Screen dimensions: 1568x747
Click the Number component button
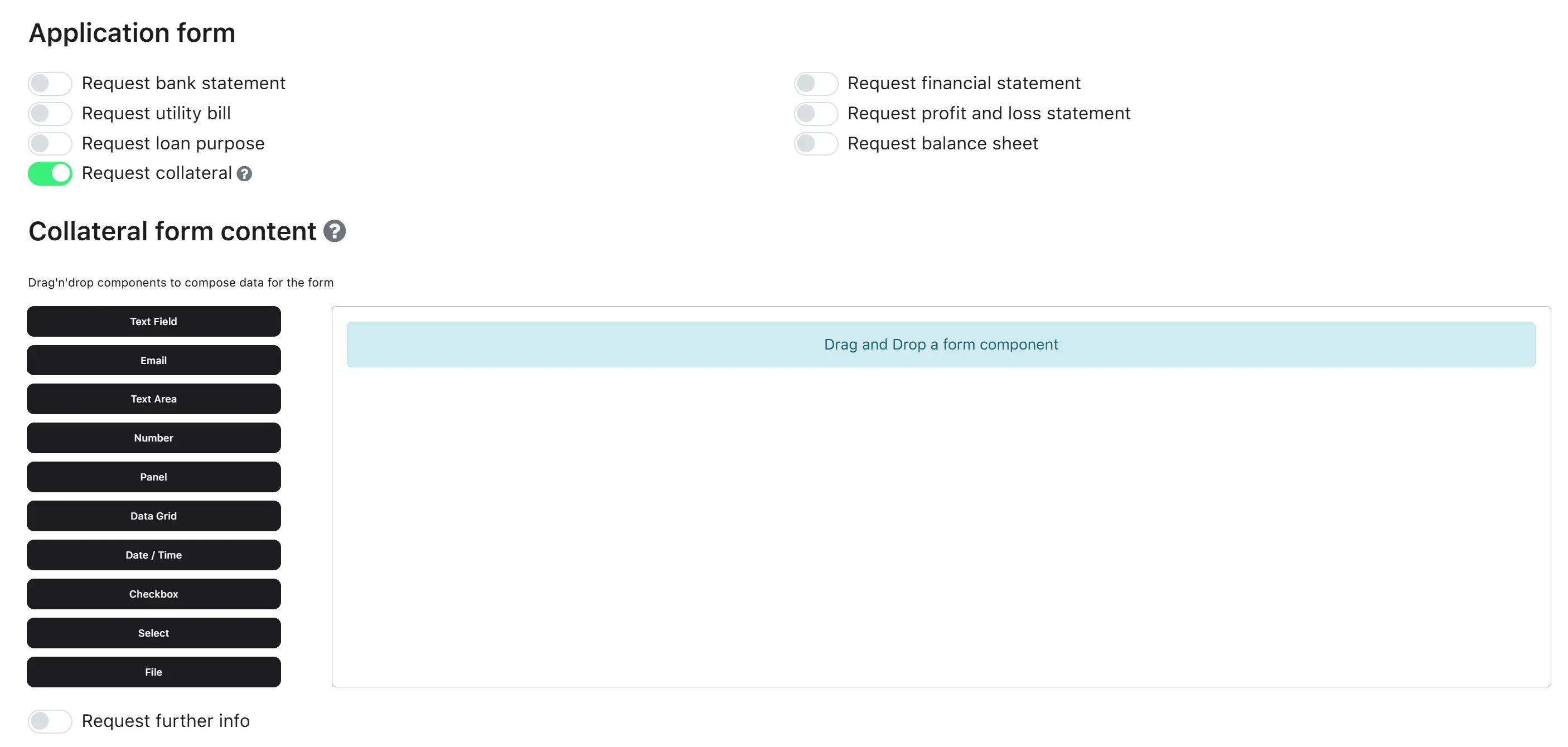[x=153, y=438]
